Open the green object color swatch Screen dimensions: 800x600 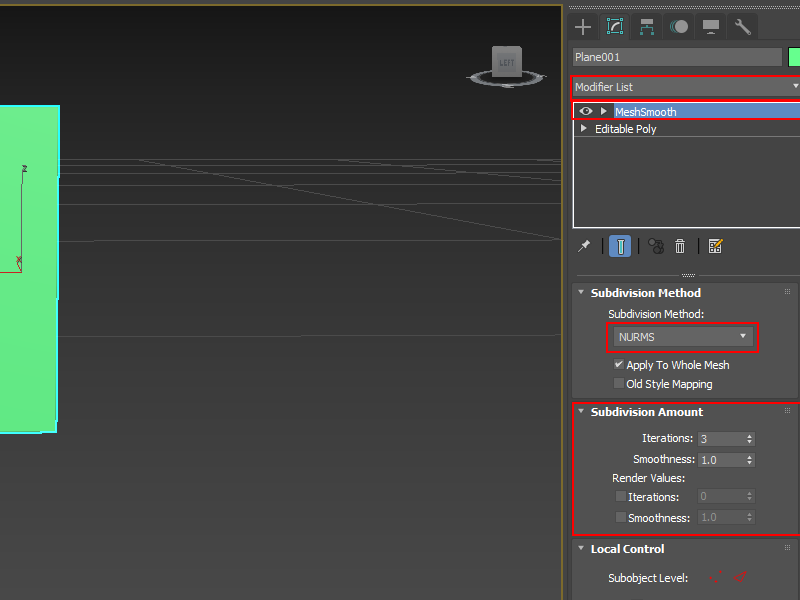[x=794, y=57]
